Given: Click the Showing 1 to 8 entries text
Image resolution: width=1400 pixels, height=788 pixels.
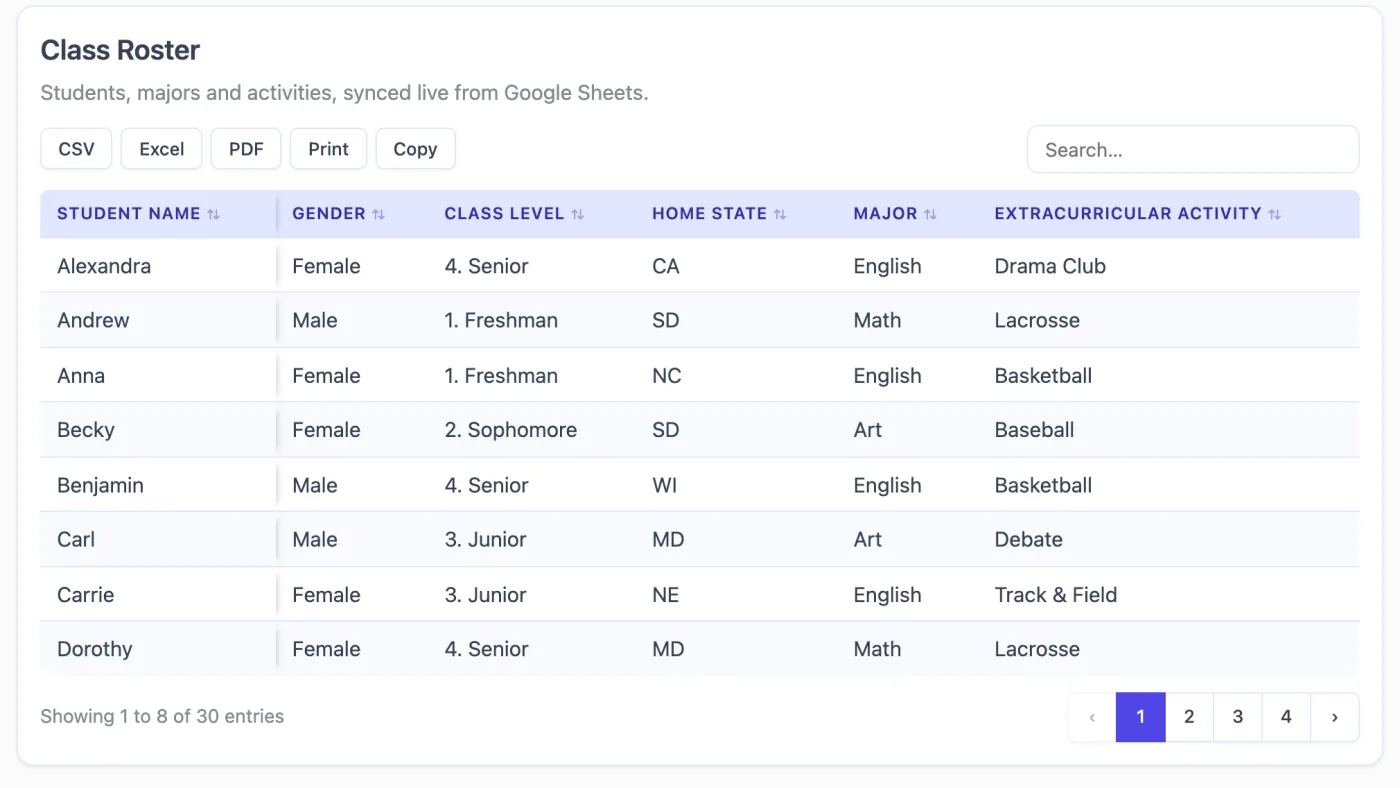Looking at the screenshot, I should tap(162, 716).
